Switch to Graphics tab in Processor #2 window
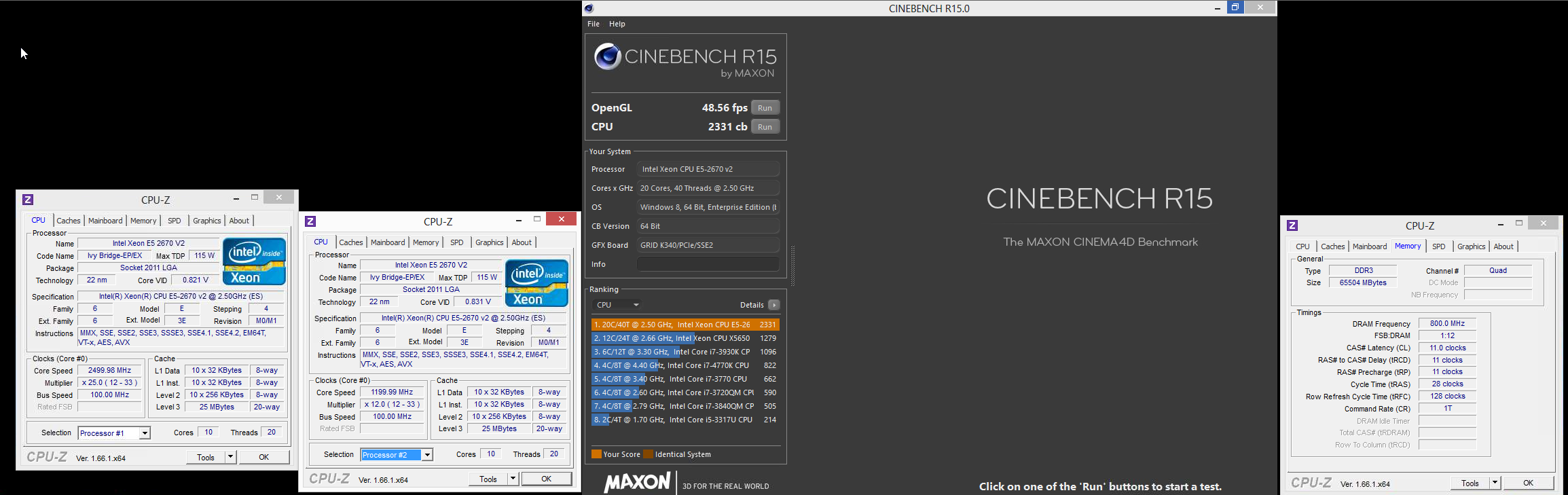This screenshot has width=1568, height=495. [490, 242]
